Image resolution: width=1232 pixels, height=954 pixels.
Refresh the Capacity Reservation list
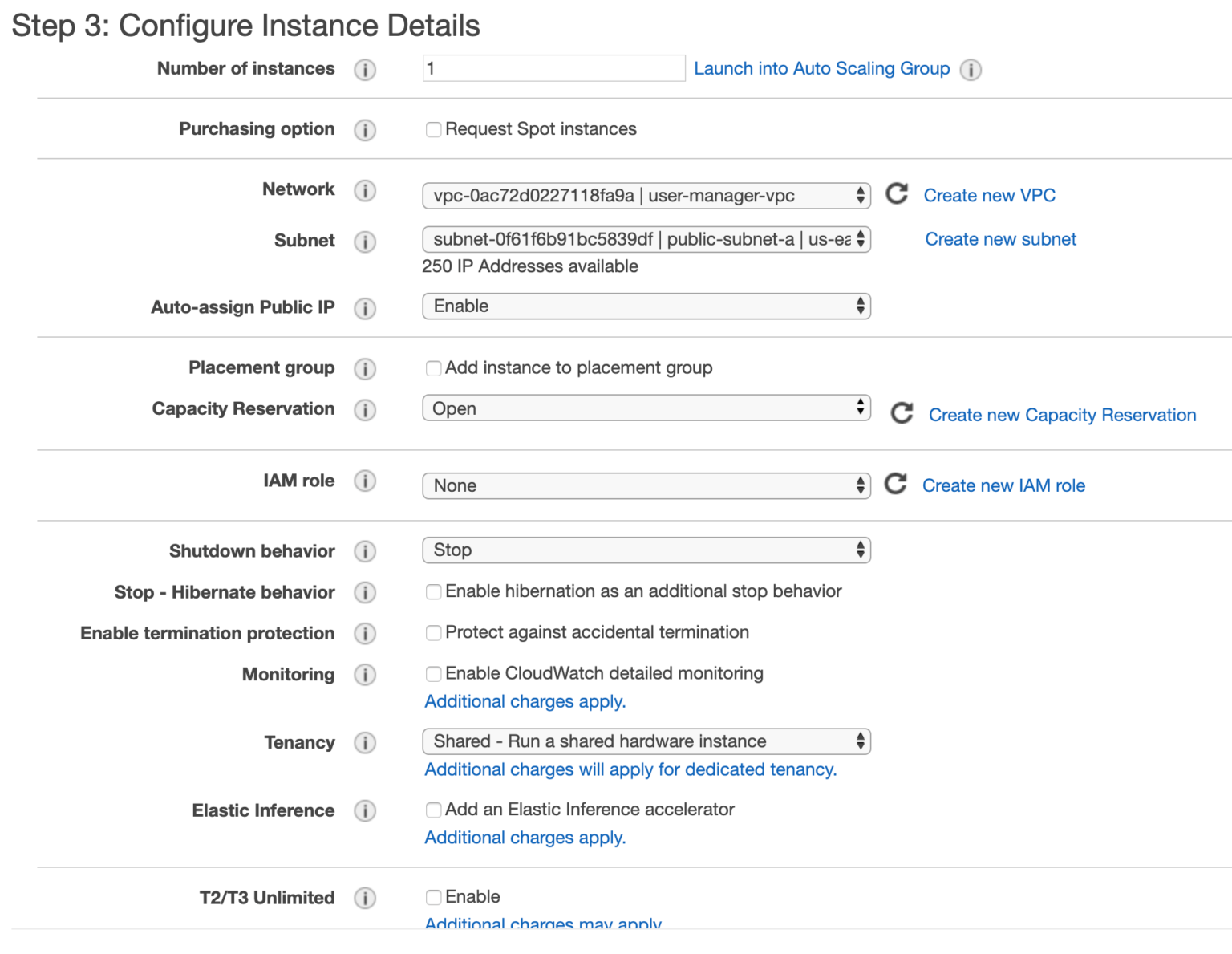pyautogui.click(x=902, y=413)
